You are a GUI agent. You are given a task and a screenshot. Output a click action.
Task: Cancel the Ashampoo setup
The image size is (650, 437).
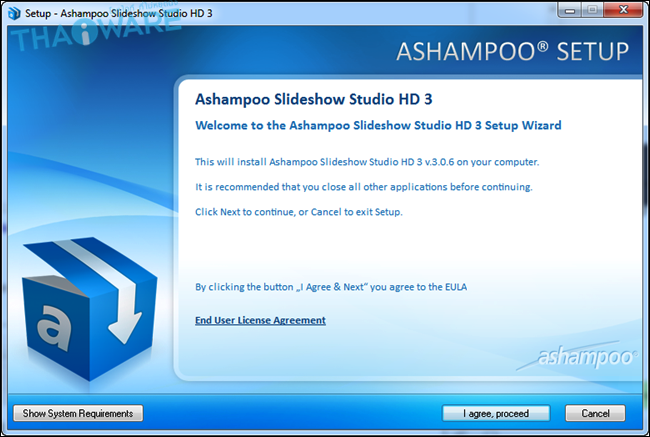coord(595,413)
